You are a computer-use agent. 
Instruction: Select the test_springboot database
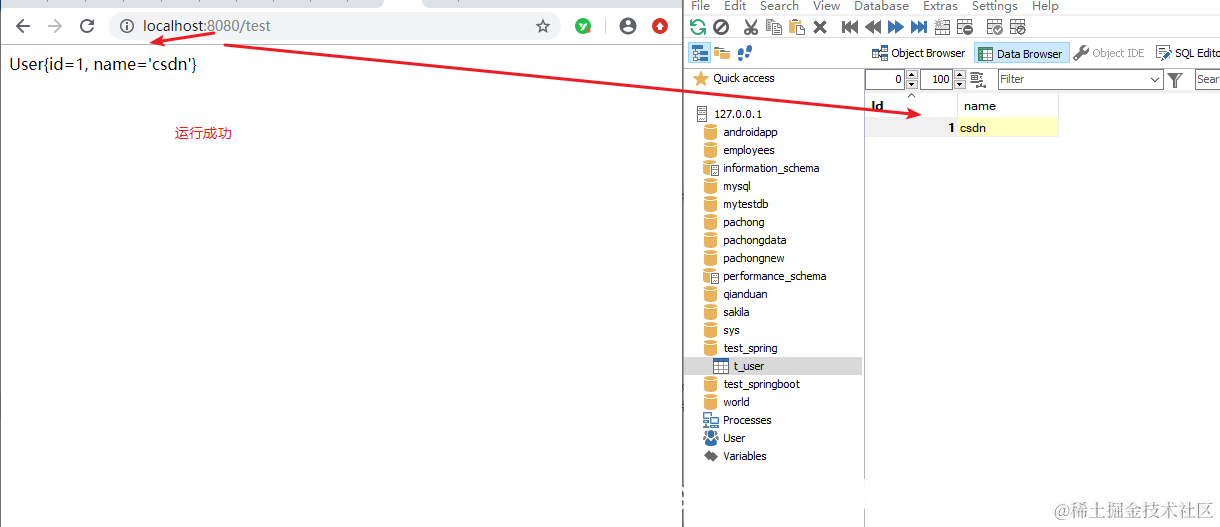(x=761, y=384)
